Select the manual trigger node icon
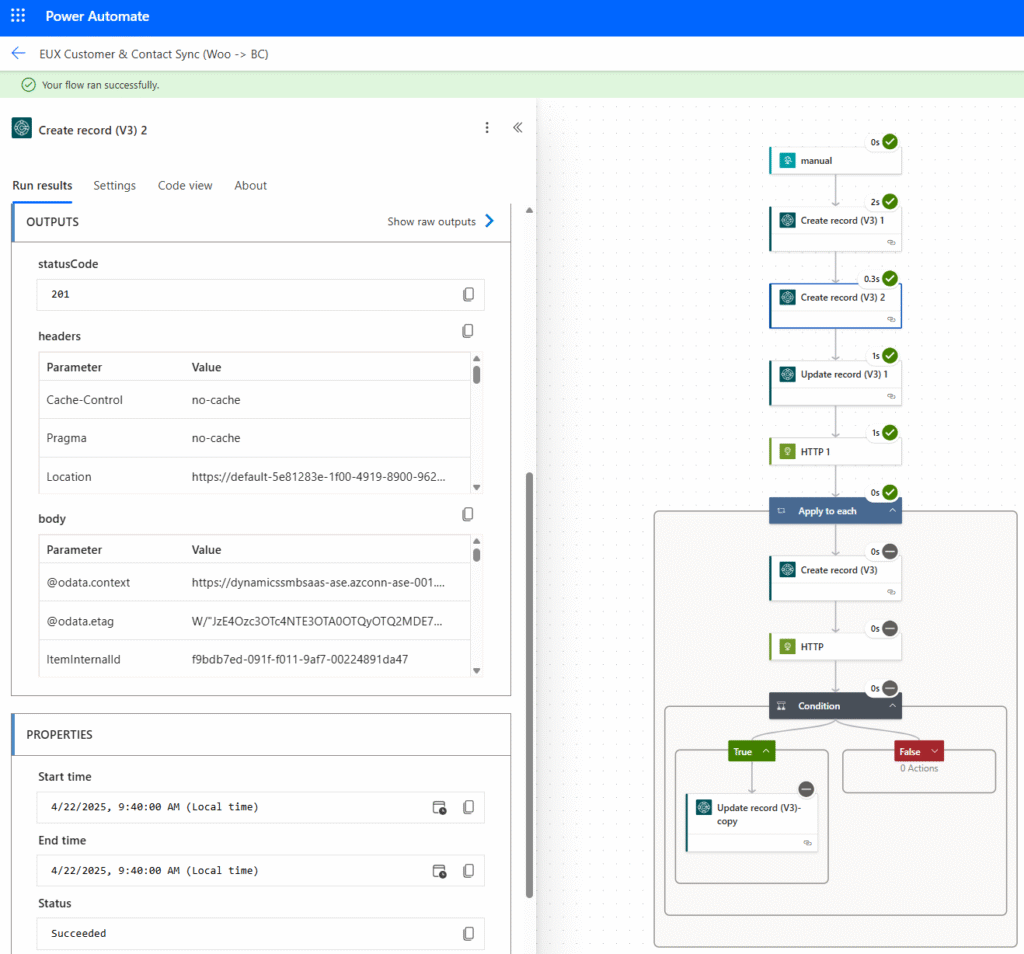1024x954 pixels. click(788, 161)
